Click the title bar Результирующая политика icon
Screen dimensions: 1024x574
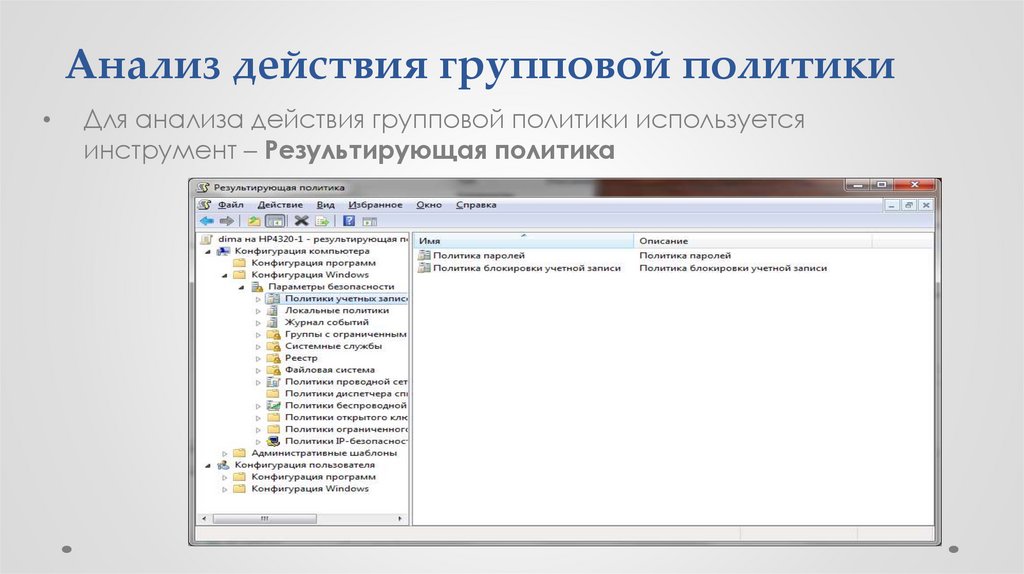203,187
